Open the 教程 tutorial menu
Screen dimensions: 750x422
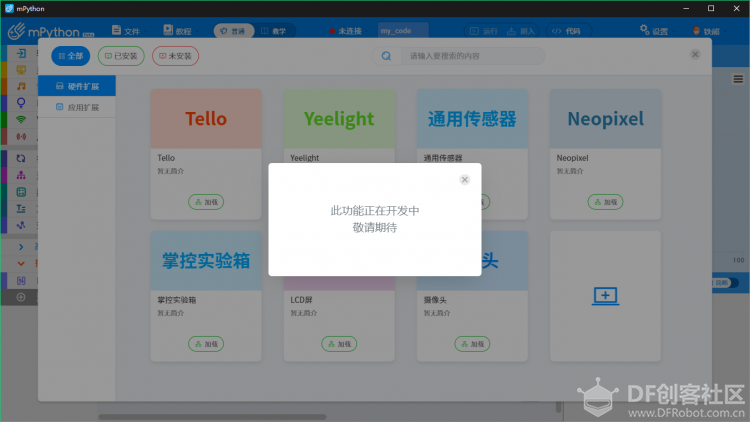[178, 31]
